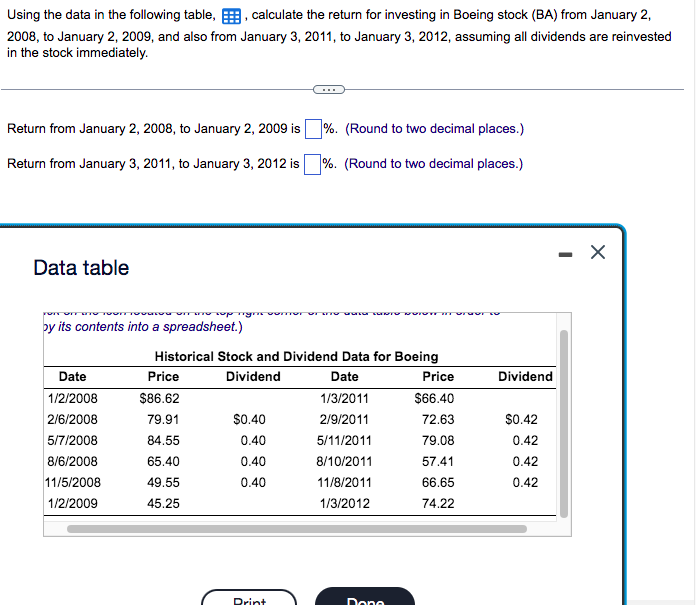Select the 2/6/2008 date cell
This screenshot has height=605, width=696.
pyautogui.click(x=72, y=419)
